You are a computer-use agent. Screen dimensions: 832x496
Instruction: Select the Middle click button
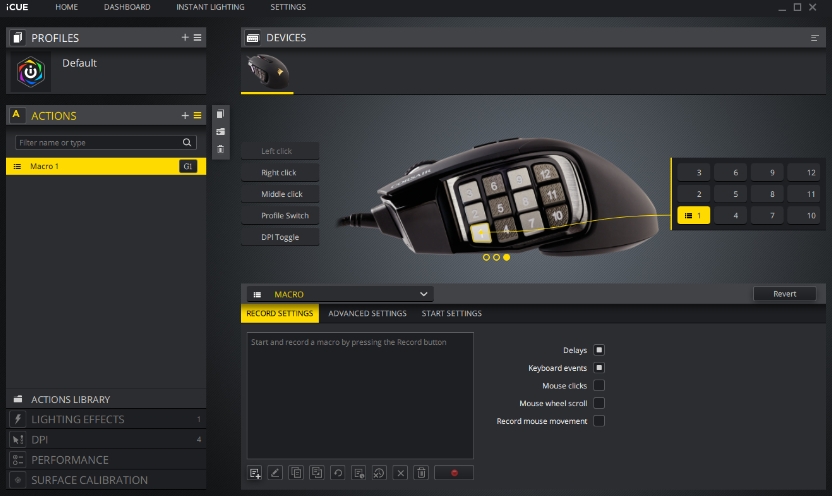click(x=280, y=194)
